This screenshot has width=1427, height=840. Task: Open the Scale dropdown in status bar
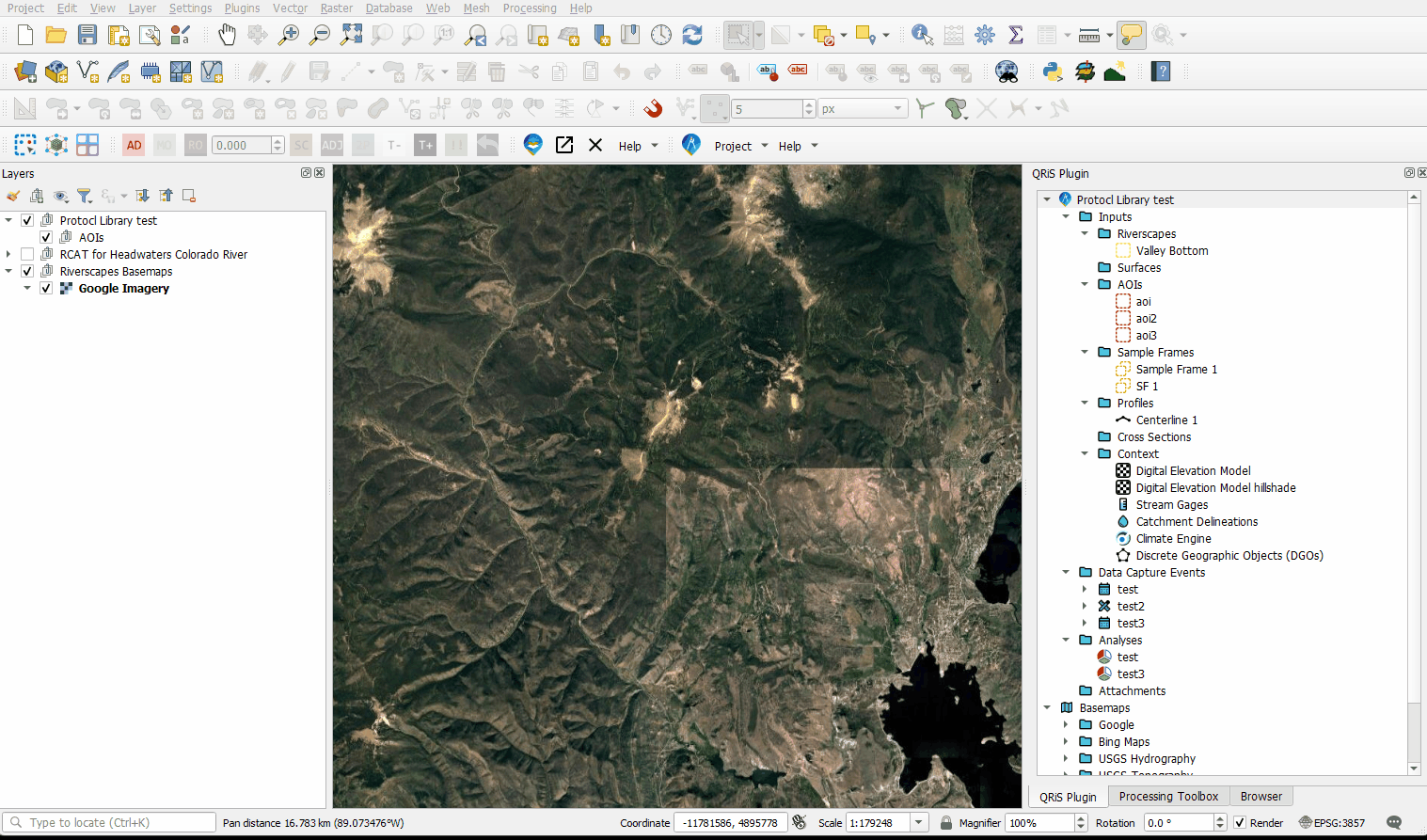pyautogui.click(x=919, y=822)
